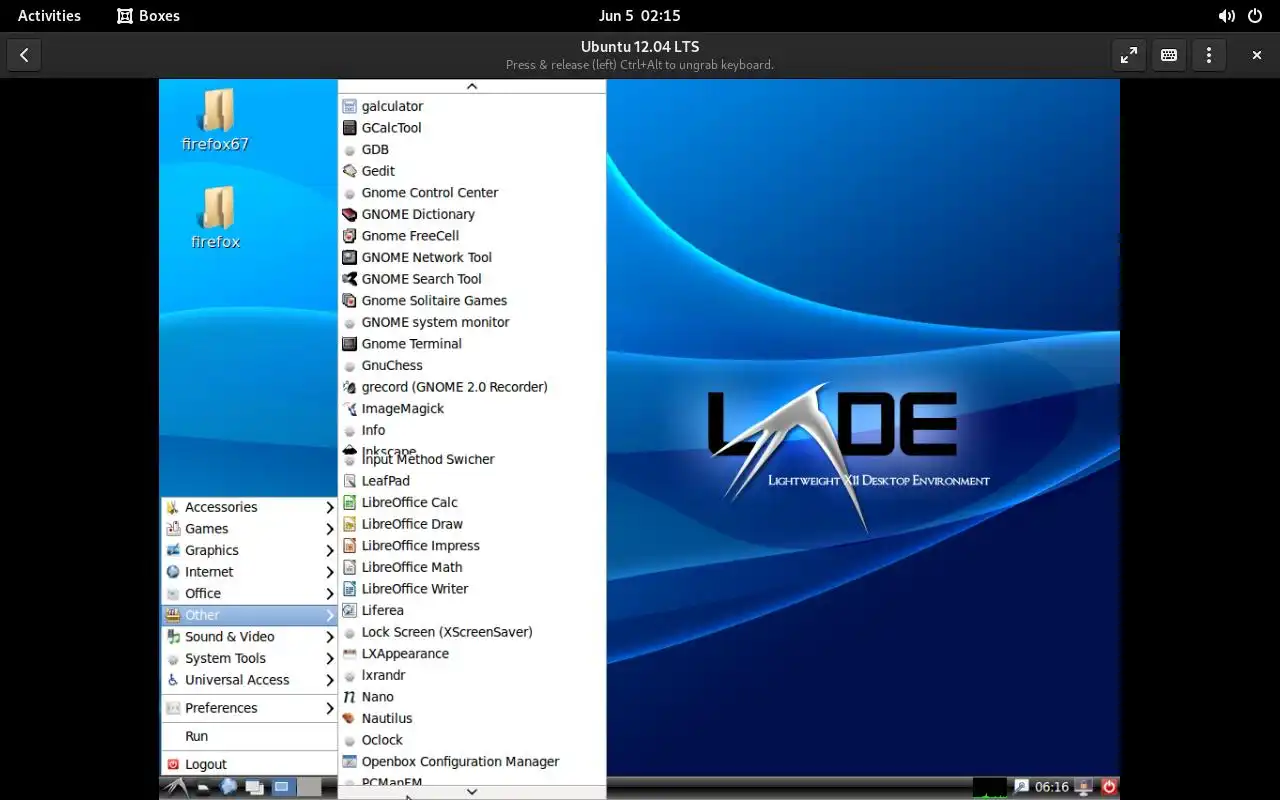Select Gnome Control Center entry
The width and height of the screenshot is (1280, 800).
click(x=472, y=192)
